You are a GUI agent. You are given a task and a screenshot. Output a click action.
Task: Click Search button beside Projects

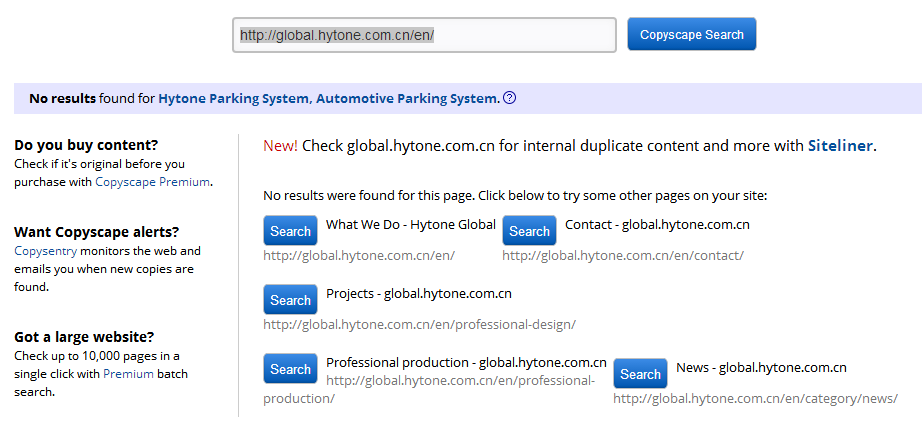click(290, 300)
